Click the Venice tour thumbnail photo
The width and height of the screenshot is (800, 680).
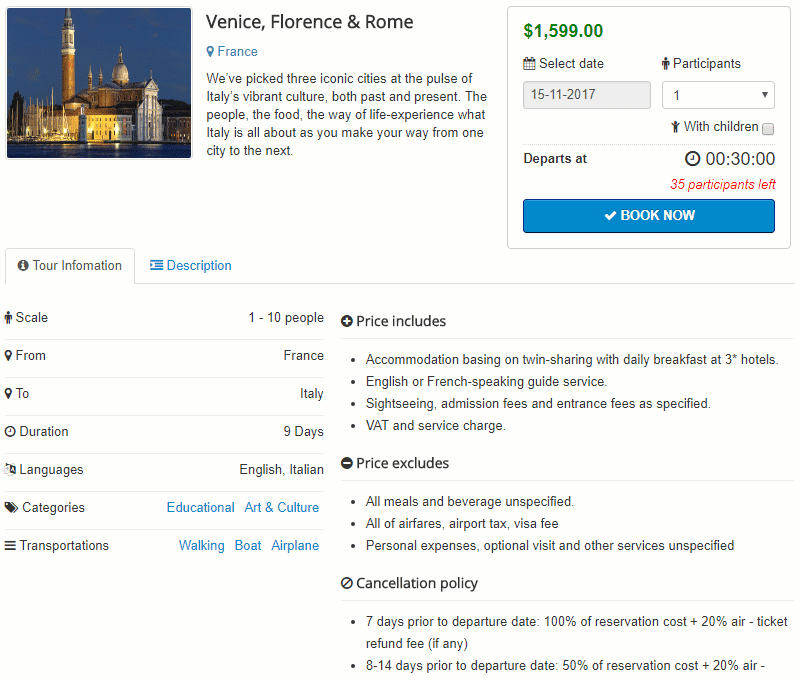point(99,83)
